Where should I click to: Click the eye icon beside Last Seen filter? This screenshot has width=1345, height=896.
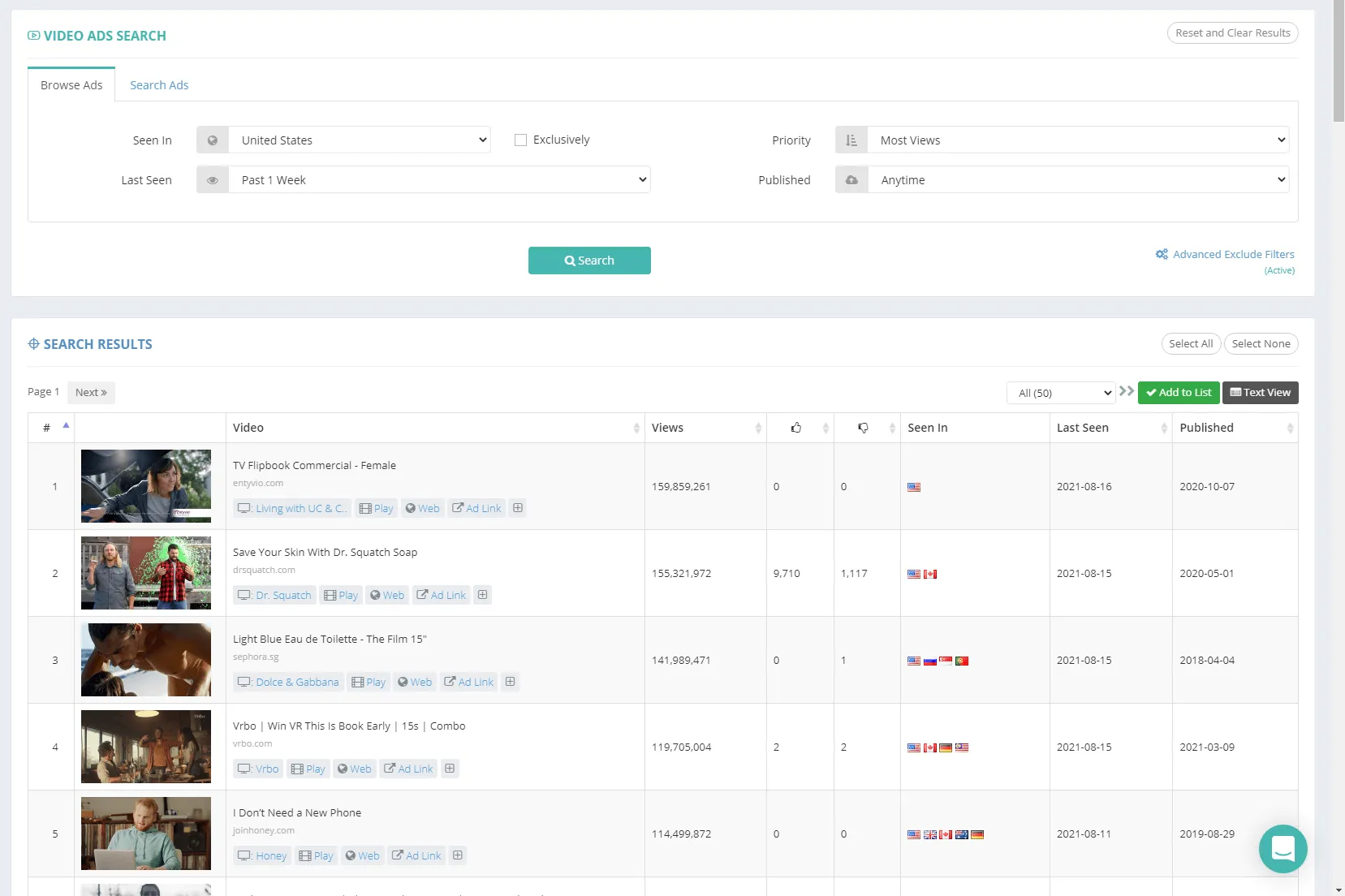pos(212,179)
